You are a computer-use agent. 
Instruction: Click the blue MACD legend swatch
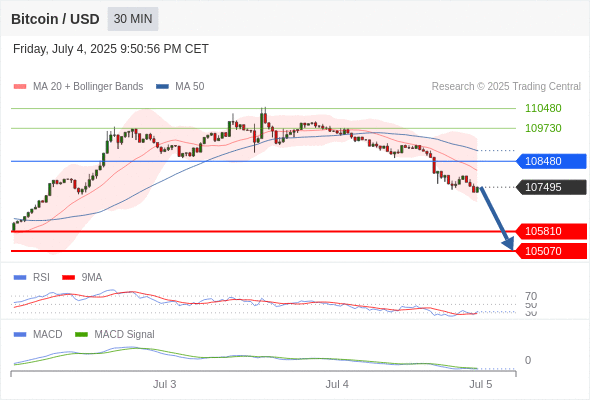tap(20, 335)
